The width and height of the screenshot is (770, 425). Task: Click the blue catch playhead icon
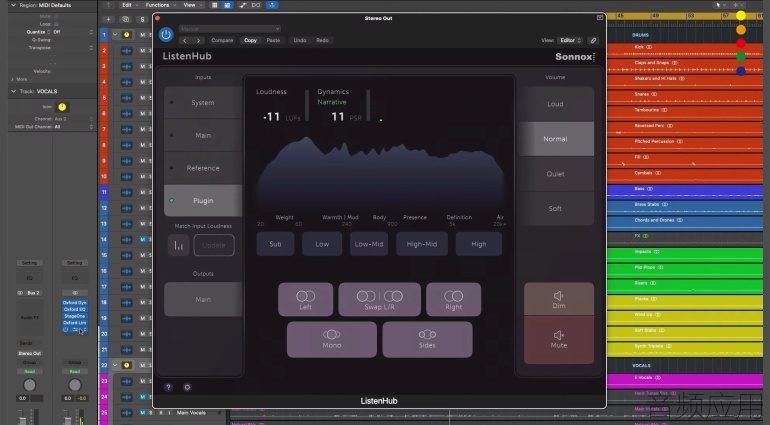(272, 5)
